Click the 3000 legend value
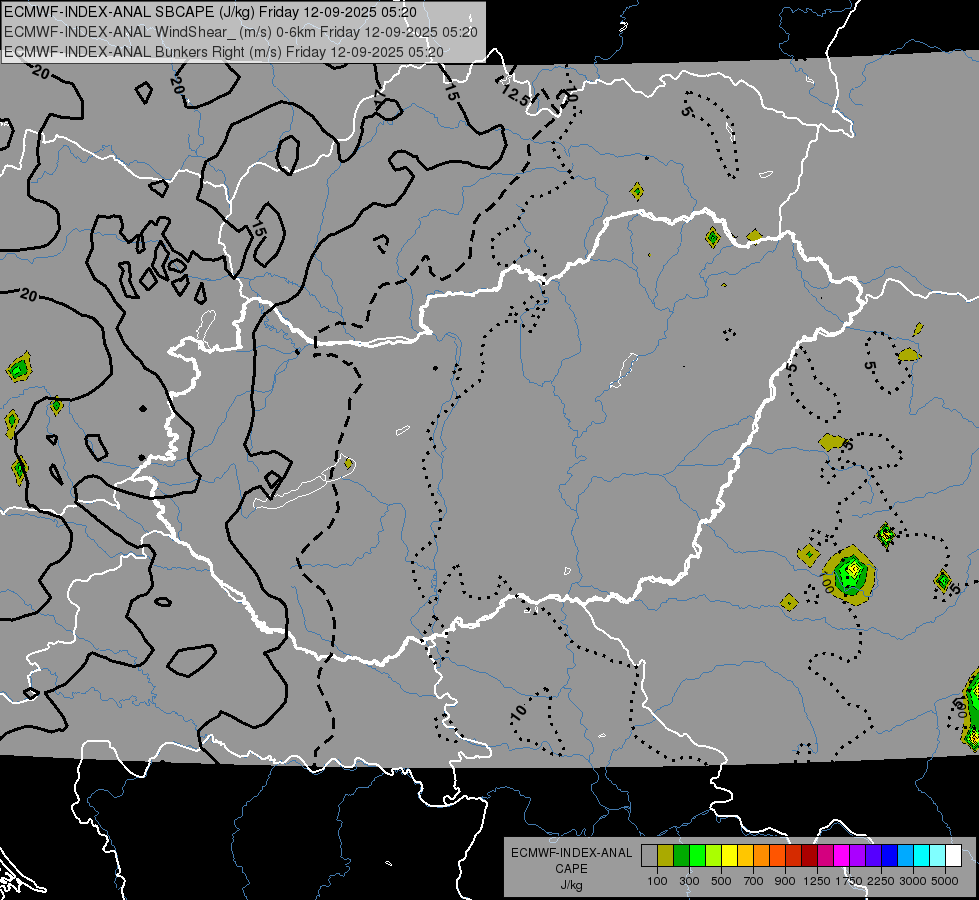Screen dimensions: 979x900 (x=913, y=881)
